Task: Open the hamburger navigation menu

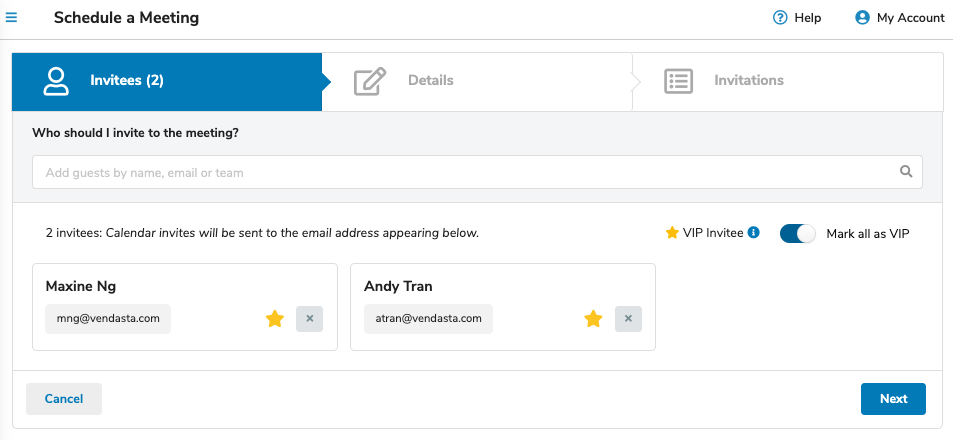Action: (x=11, y=17)
